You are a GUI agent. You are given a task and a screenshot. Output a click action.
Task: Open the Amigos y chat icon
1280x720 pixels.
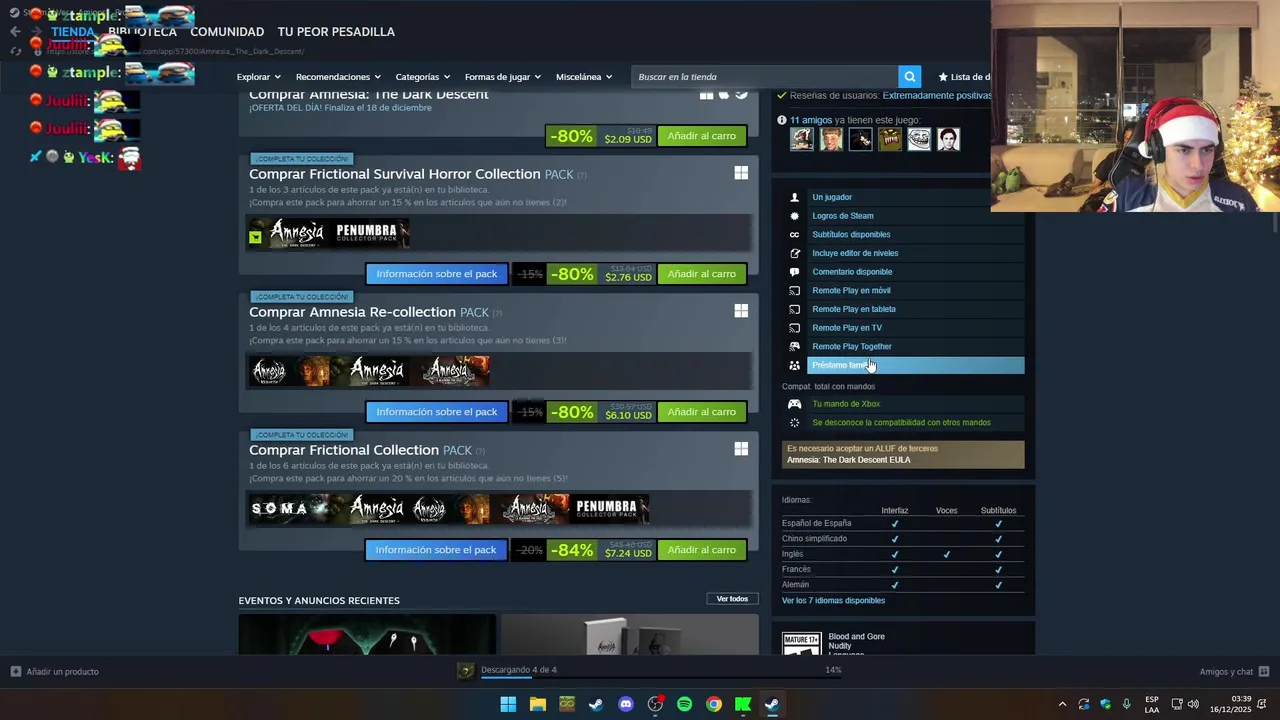1264,672
